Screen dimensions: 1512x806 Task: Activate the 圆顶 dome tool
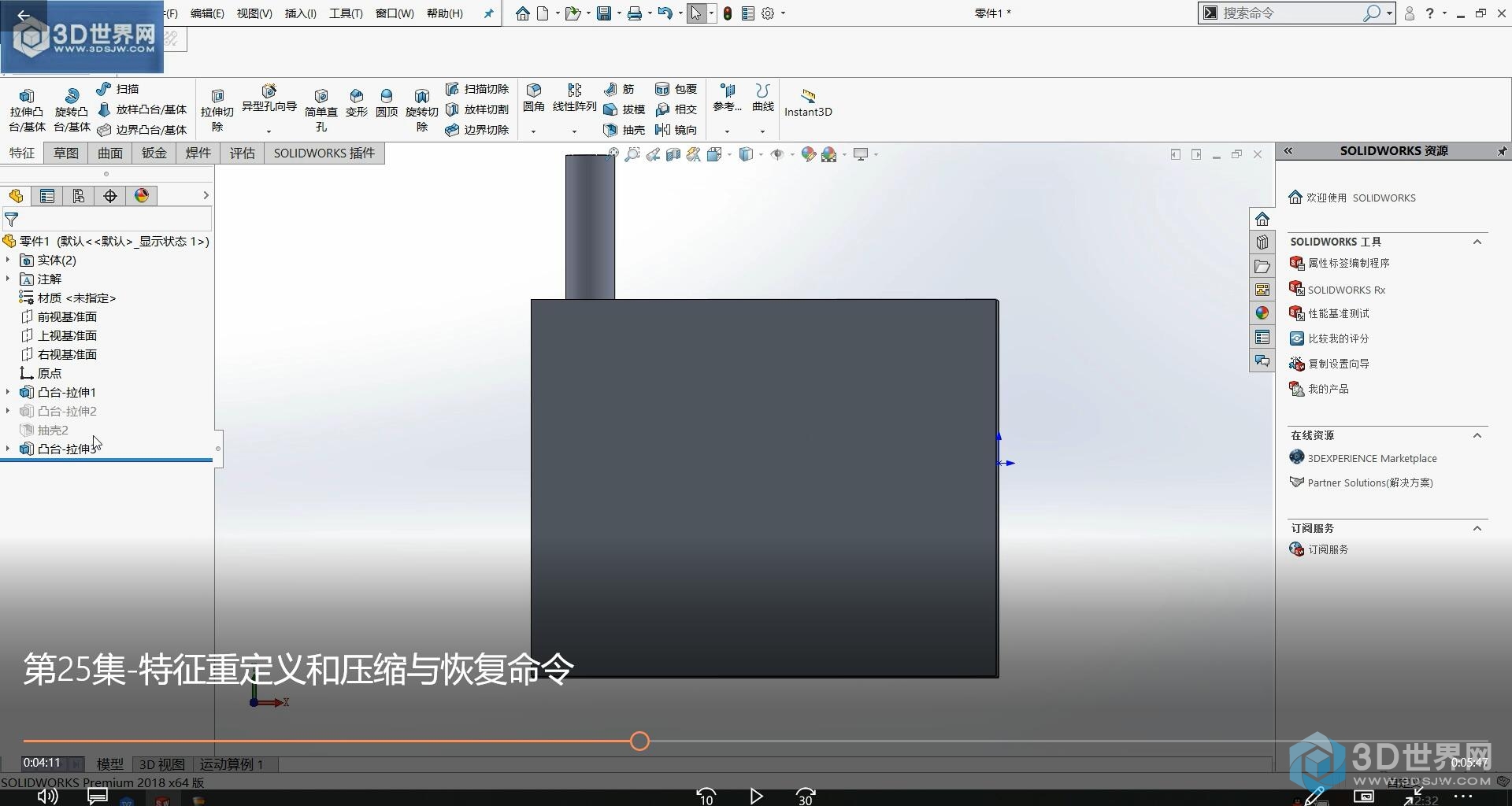386,103
